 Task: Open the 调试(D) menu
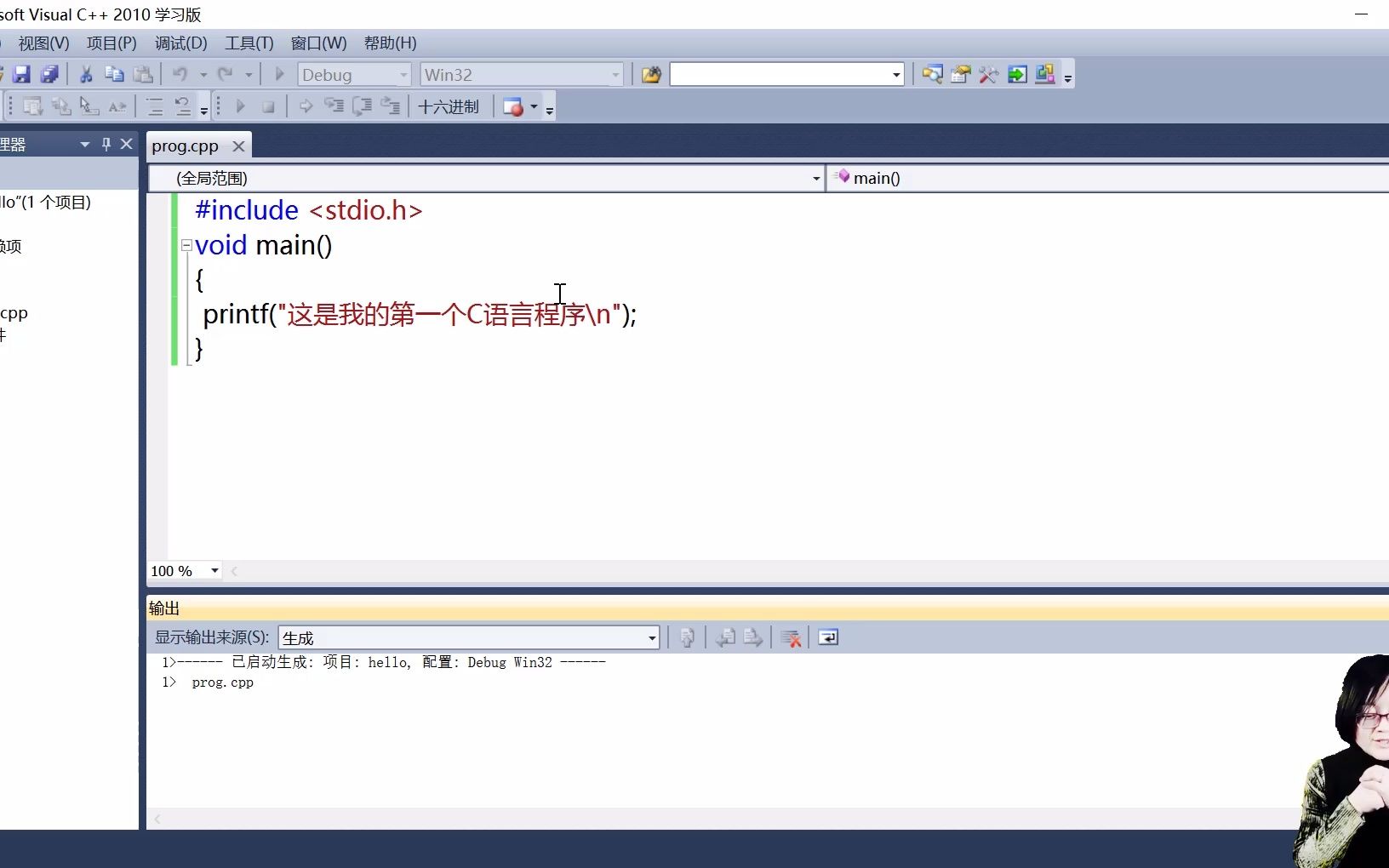pyautogui.click(x=180, y=43)
